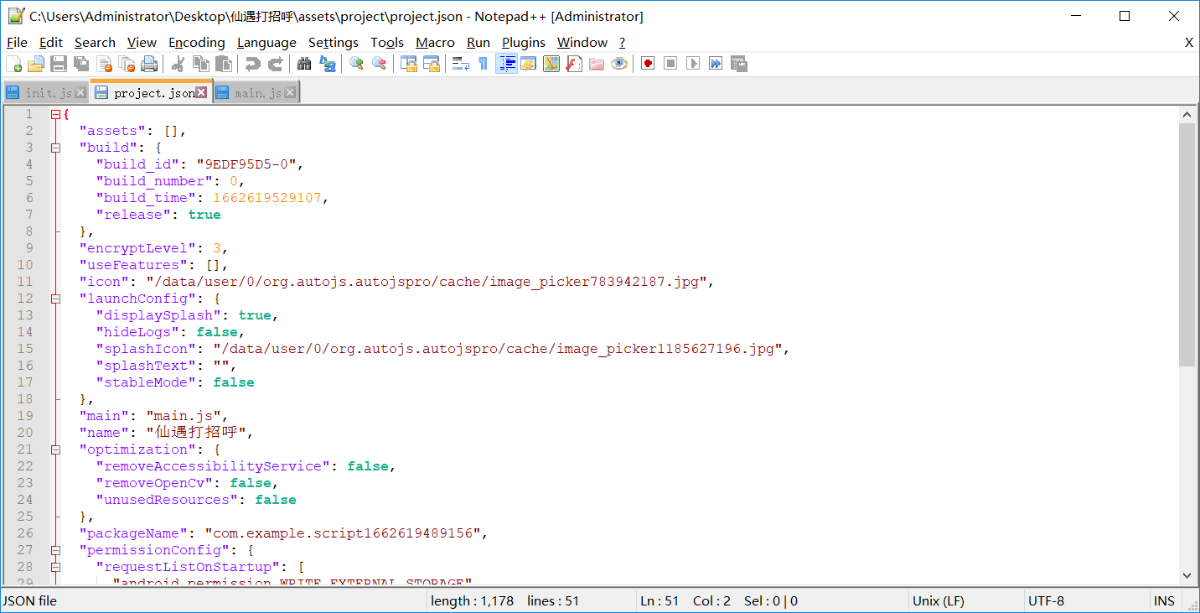Open the Plugins menu

click(x=524, y=42)
